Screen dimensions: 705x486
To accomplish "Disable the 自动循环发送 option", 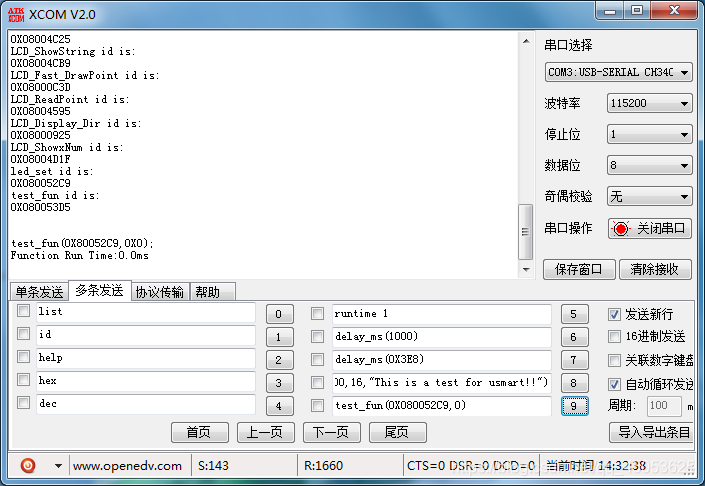I will point(614,384).
